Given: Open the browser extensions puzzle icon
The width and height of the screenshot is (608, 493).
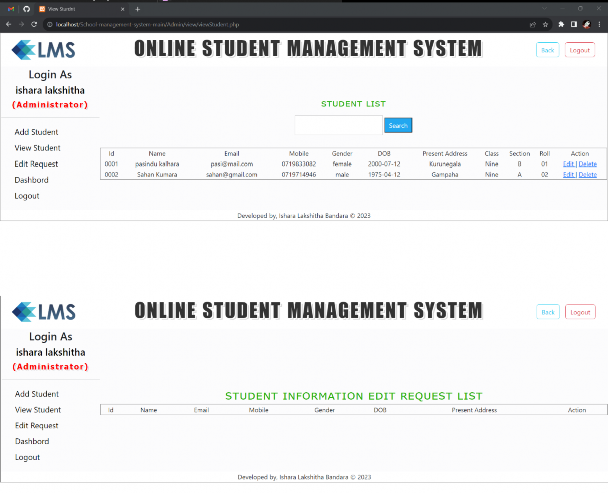Looking at the screenshot, I should [x=561, y=23].
